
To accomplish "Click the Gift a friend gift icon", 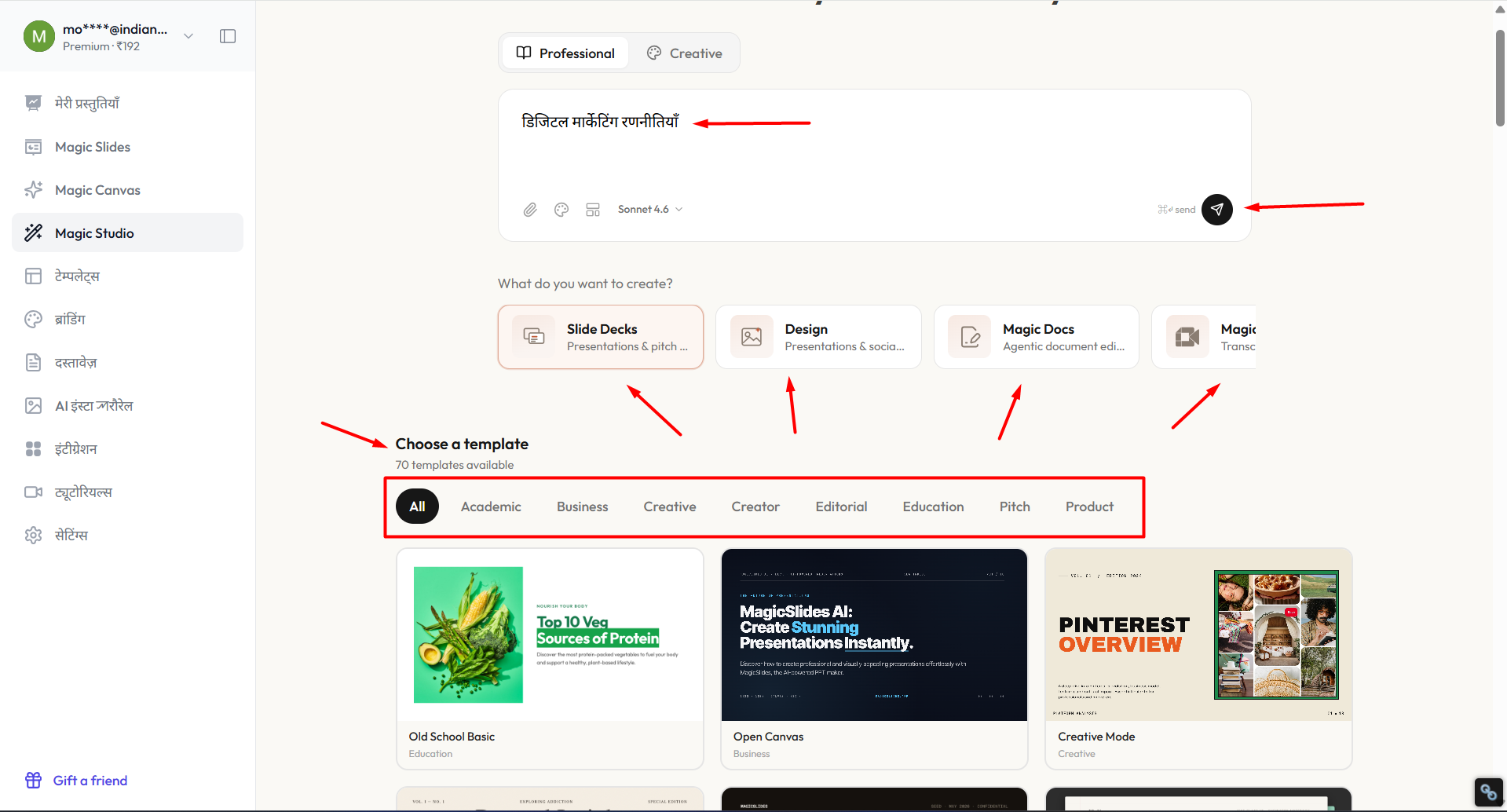I will tap(33, 780).
